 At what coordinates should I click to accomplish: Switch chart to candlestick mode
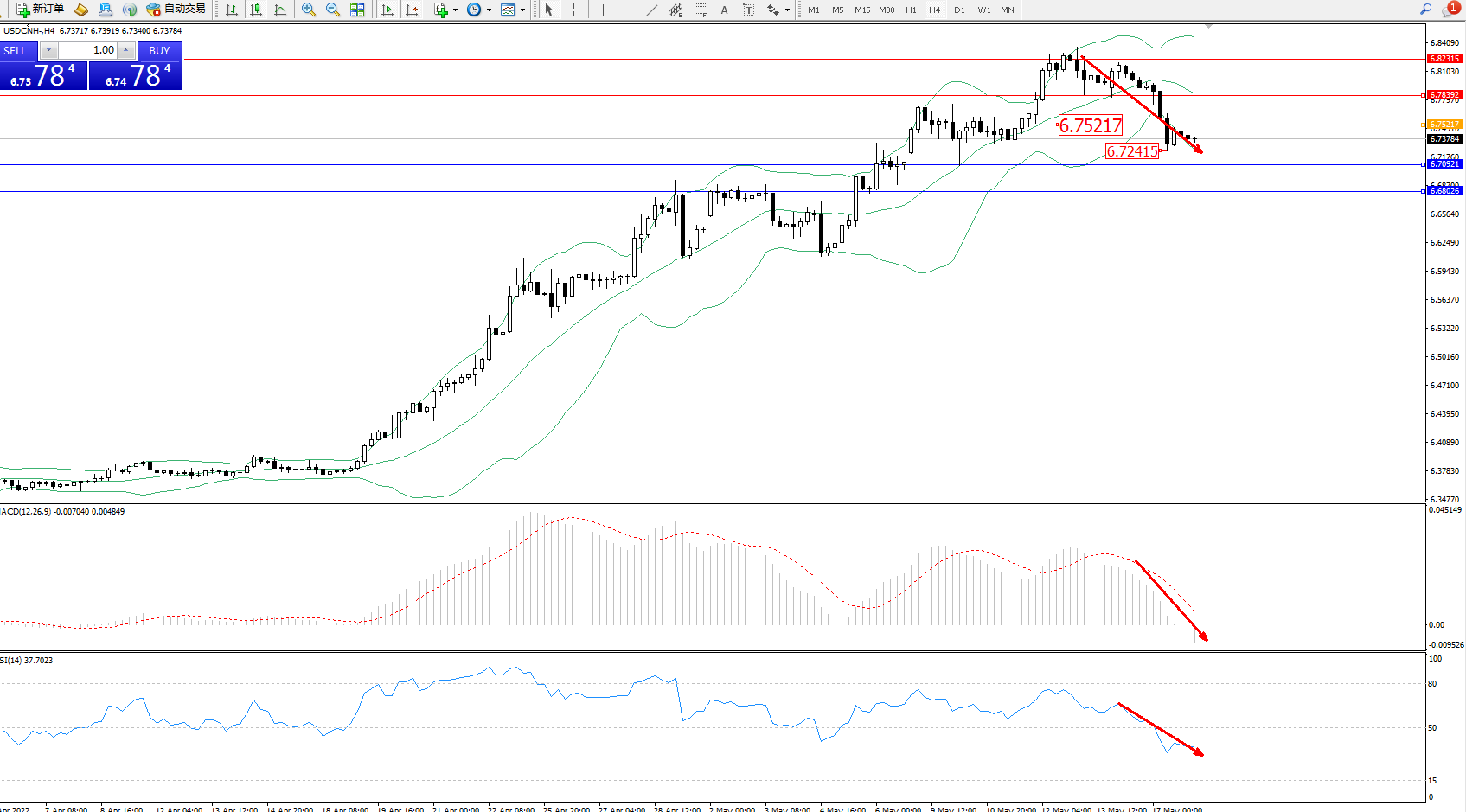256,10
